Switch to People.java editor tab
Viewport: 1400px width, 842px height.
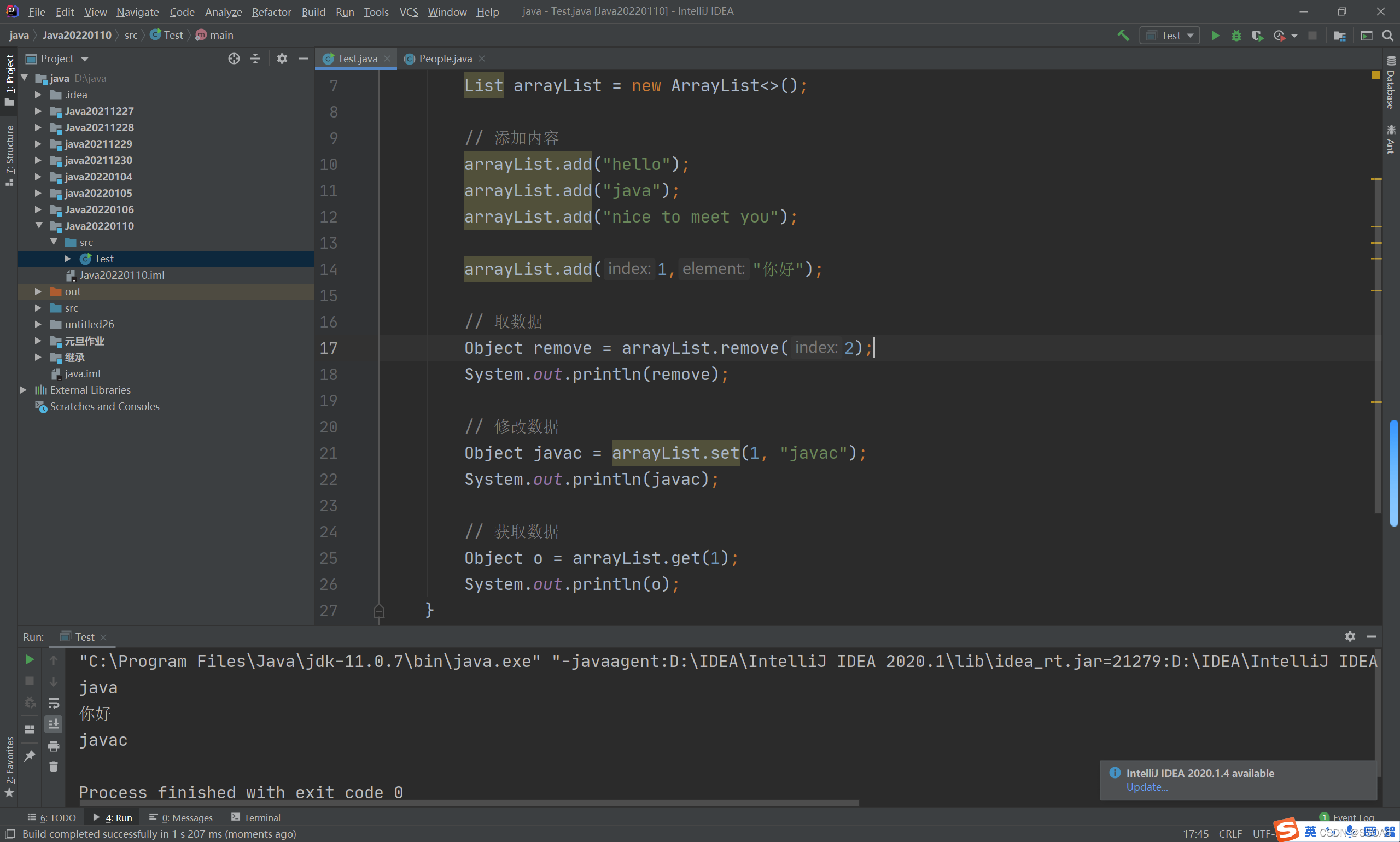(445, 59)
